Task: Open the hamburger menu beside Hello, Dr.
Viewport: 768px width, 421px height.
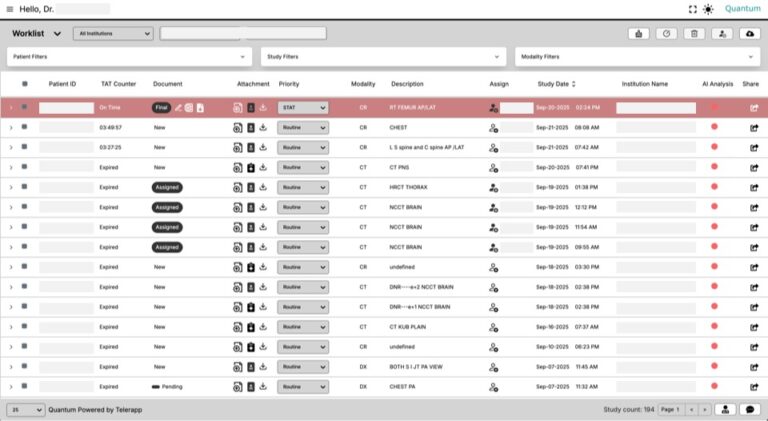Action: [x=10, y=9]
